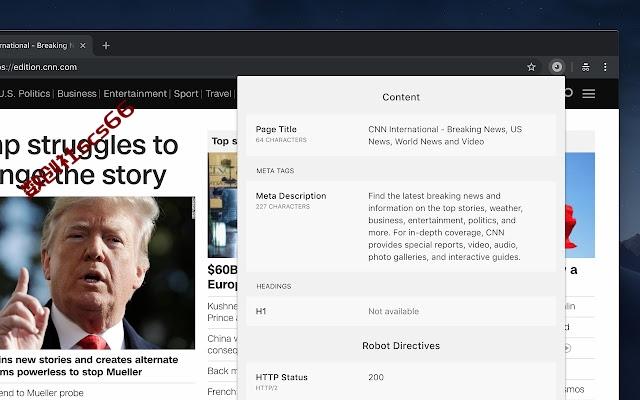Open Sport section

coord(186,94)
